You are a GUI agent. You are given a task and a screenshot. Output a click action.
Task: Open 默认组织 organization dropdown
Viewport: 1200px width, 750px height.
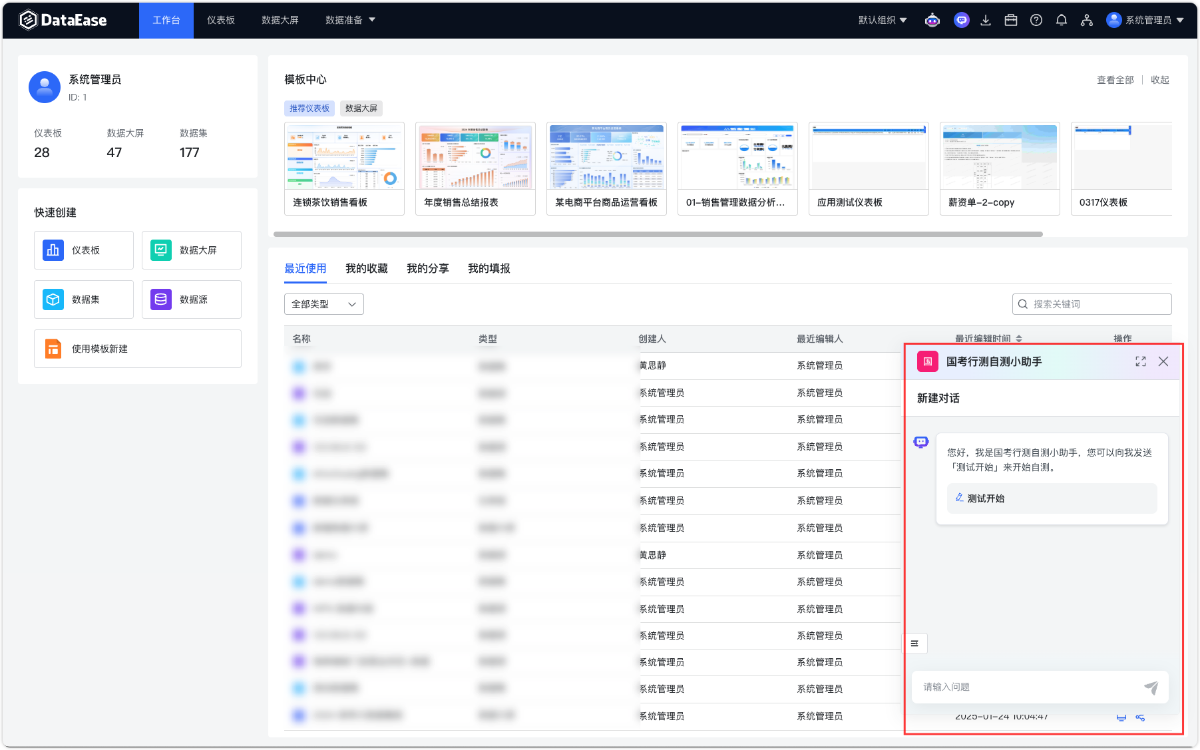click(883, 20)
